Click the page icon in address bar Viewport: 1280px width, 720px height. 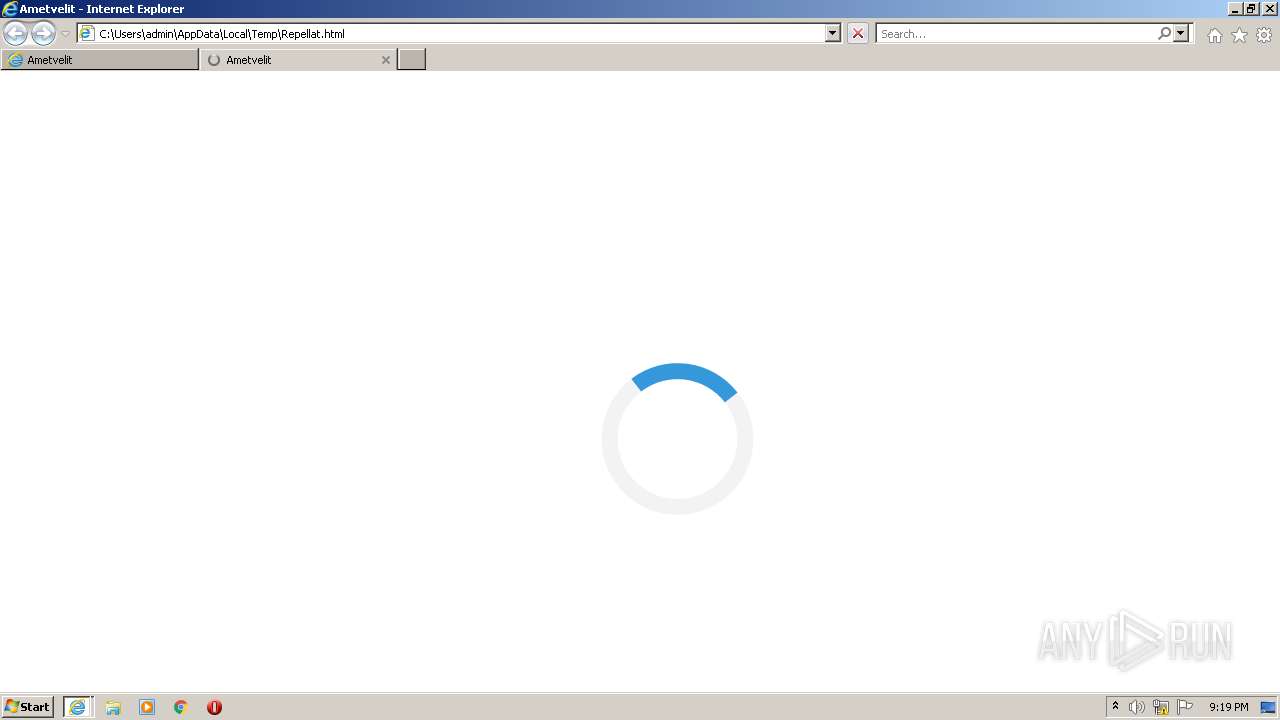pyautogui.click(x=87, y=34)
